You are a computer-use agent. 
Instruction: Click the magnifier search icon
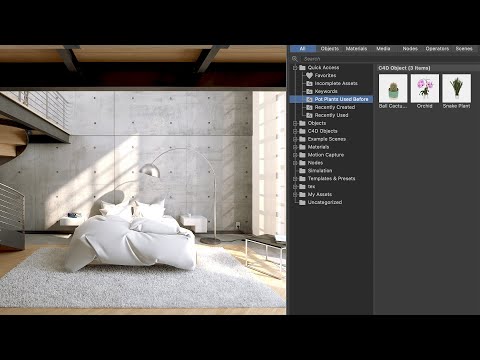[295, 59]
